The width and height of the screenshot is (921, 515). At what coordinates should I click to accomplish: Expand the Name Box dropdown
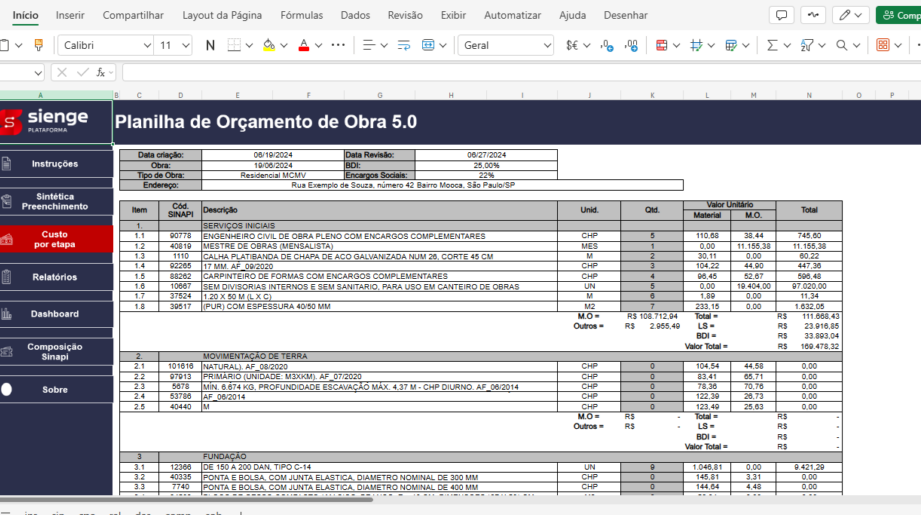38,73
